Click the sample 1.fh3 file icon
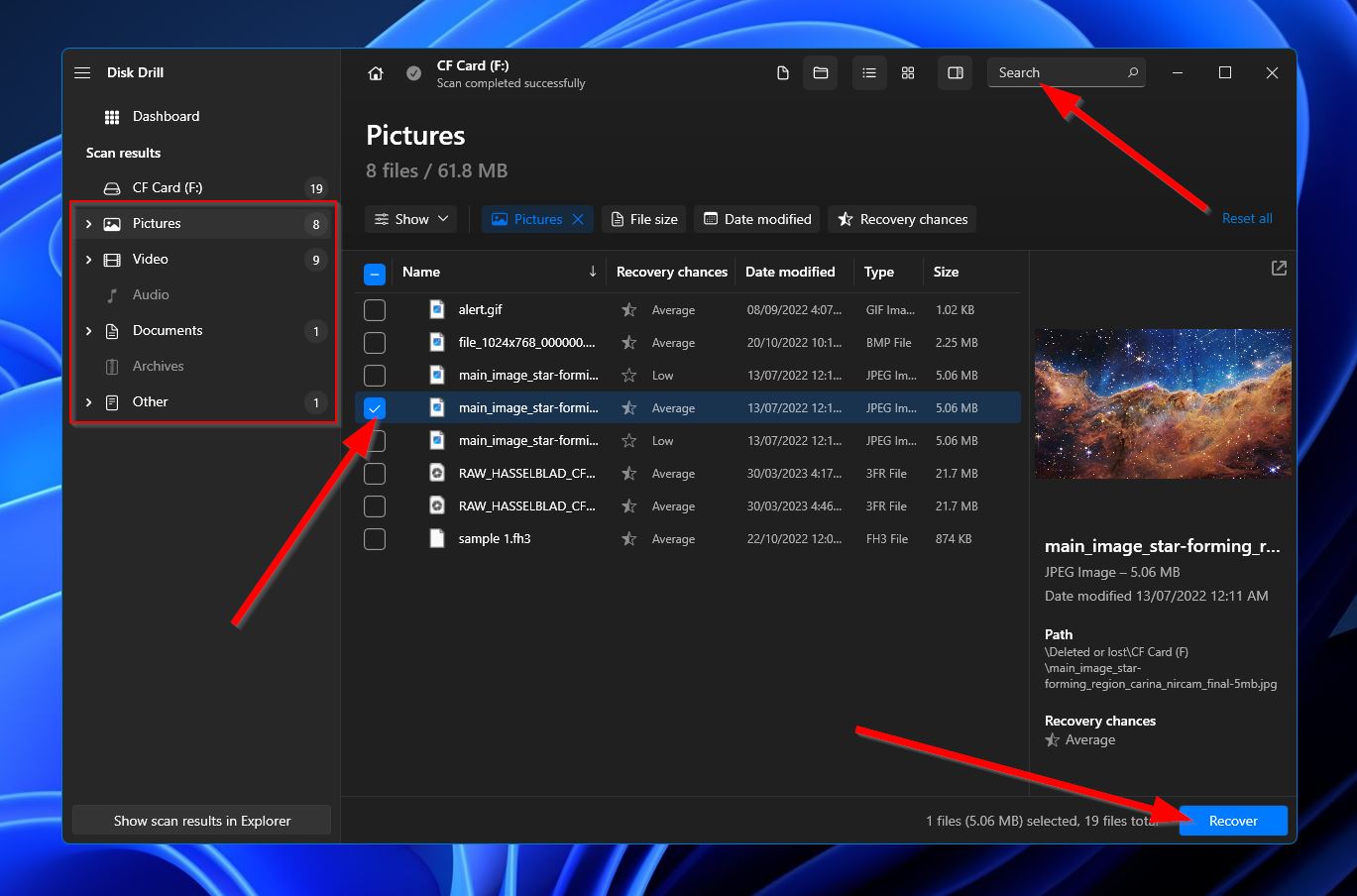 coord(436,538)
